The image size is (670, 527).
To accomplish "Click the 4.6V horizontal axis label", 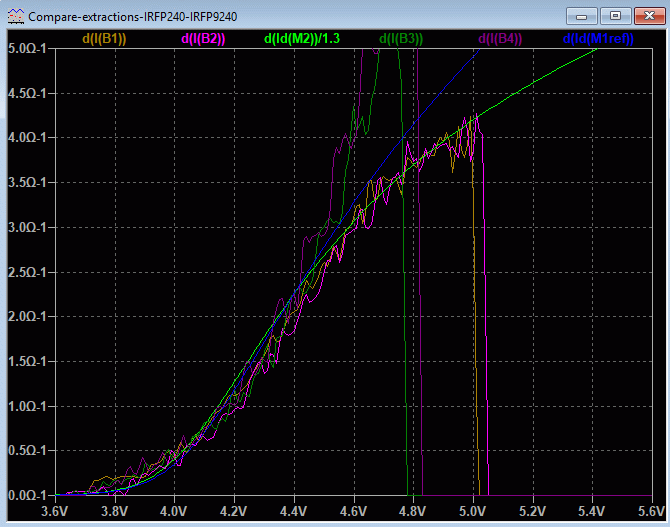I will pyautogui.click(x=353, y=511).
